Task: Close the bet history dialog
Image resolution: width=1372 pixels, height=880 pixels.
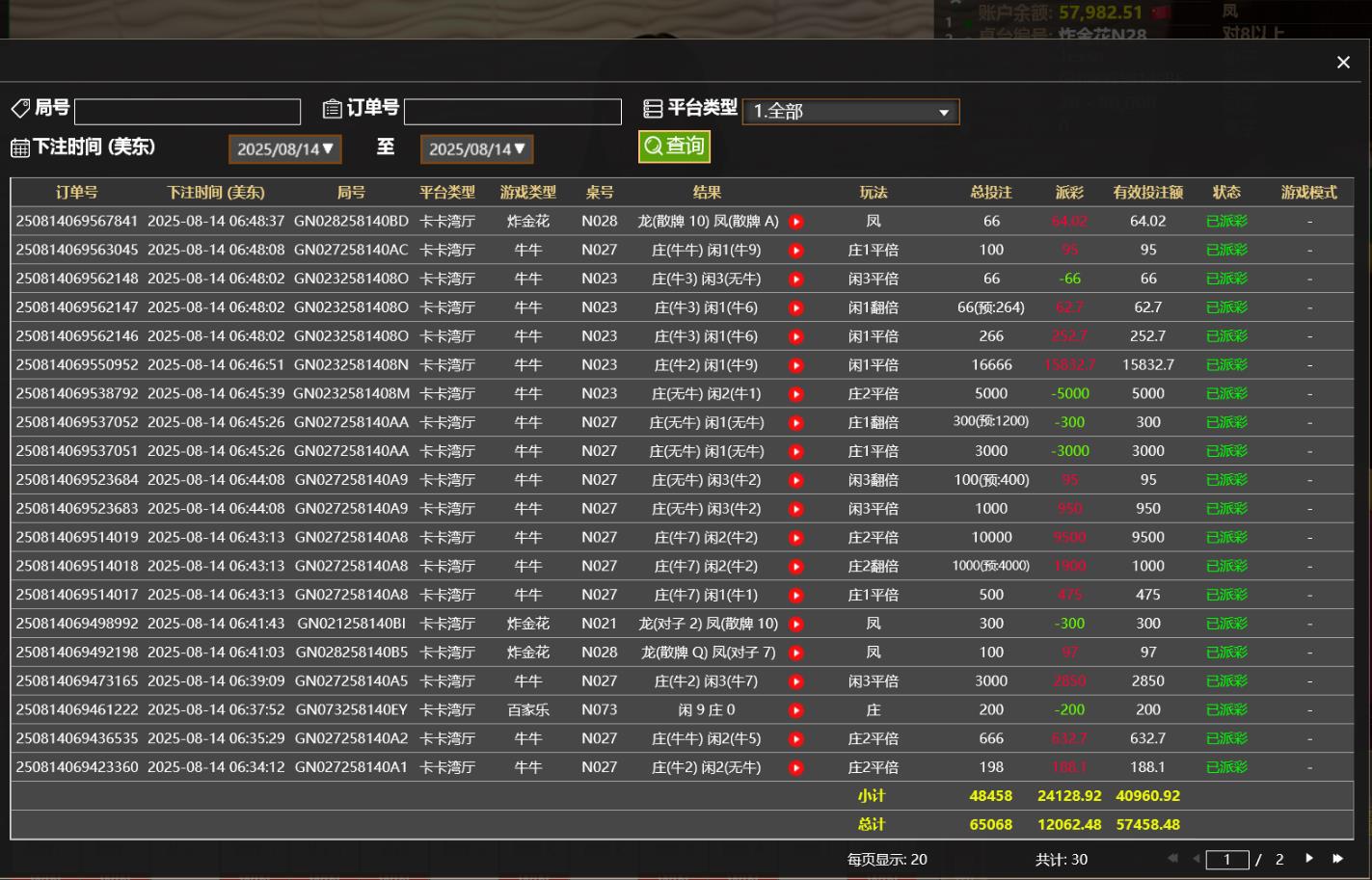Action: click(x=1343, y=63)
